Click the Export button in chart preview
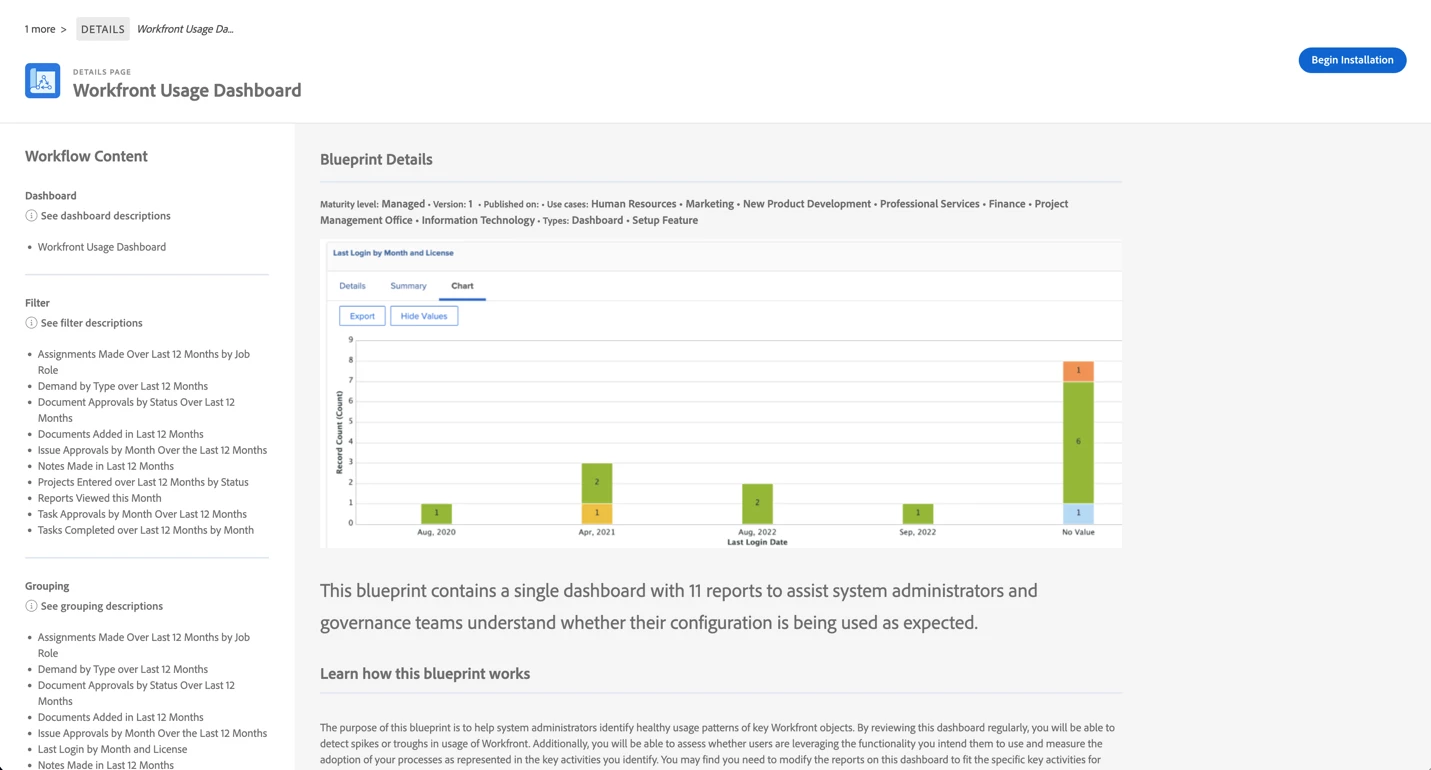Screen dimensions: 1431x770 [362, 316]
